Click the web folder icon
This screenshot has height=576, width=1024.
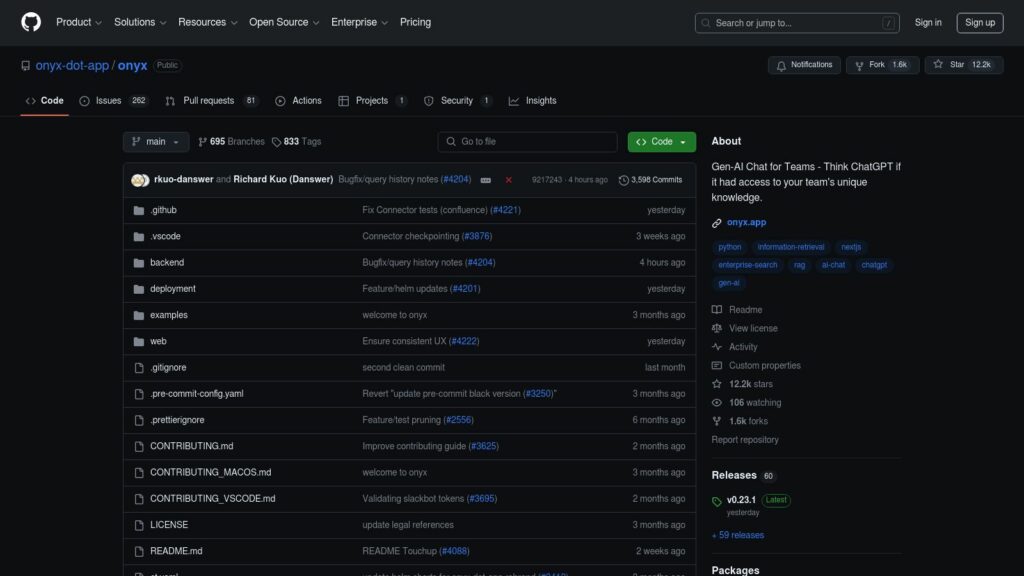tap(138, 342)
